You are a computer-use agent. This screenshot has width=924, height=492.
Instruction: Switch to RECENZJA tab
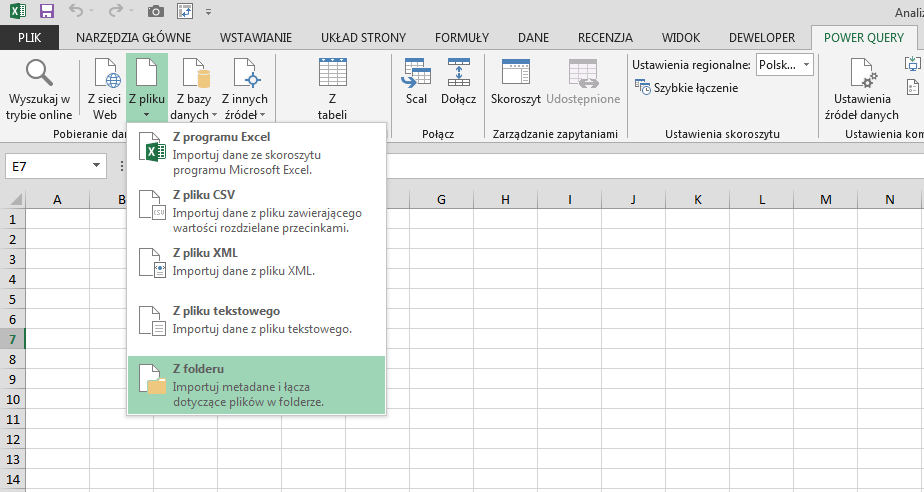(x=605, y=38)
